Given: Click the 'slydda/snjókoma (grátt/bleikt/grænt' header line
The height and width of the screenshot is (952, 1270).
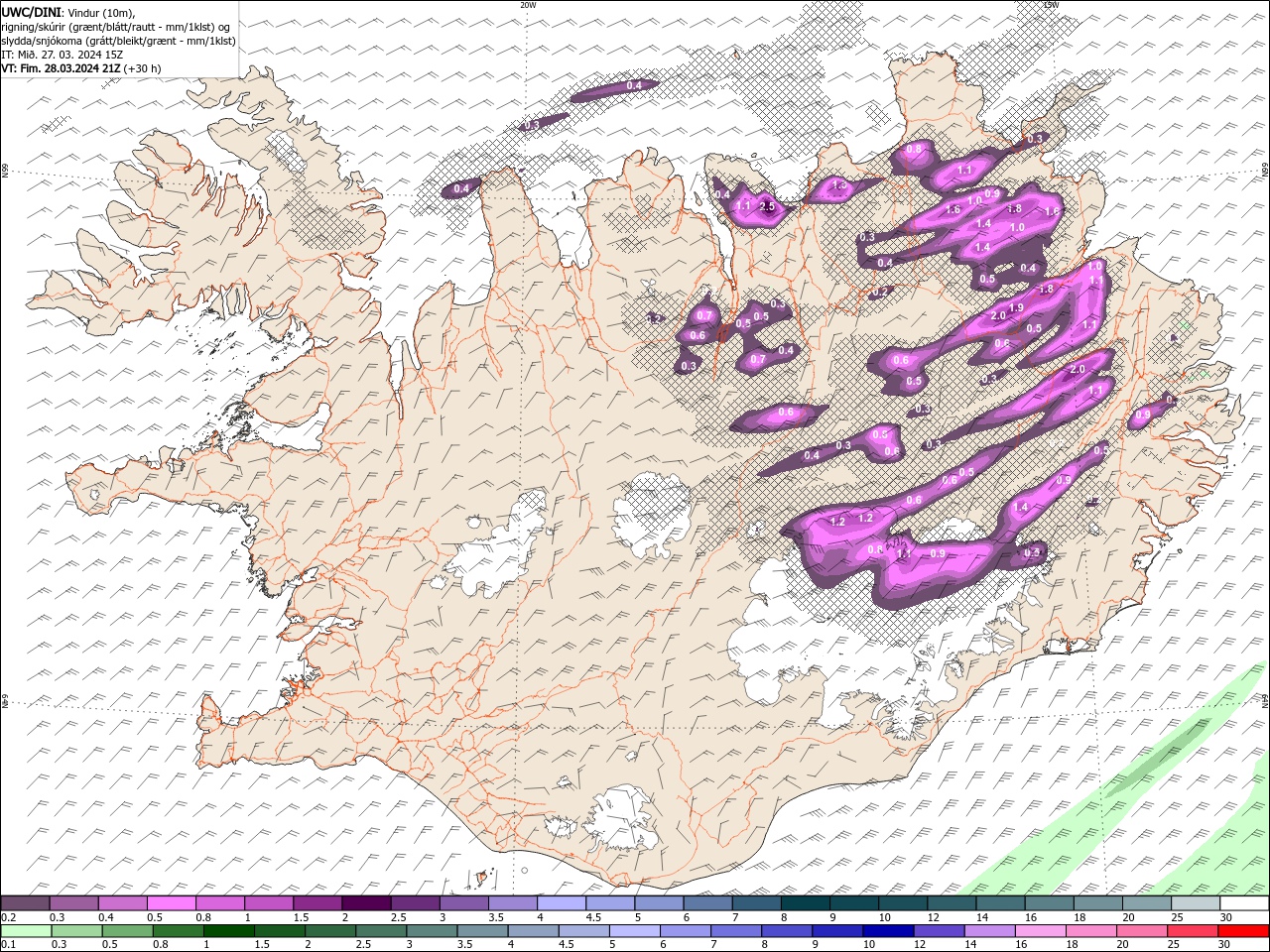Looking at the screenshot, I should [118, 41].
